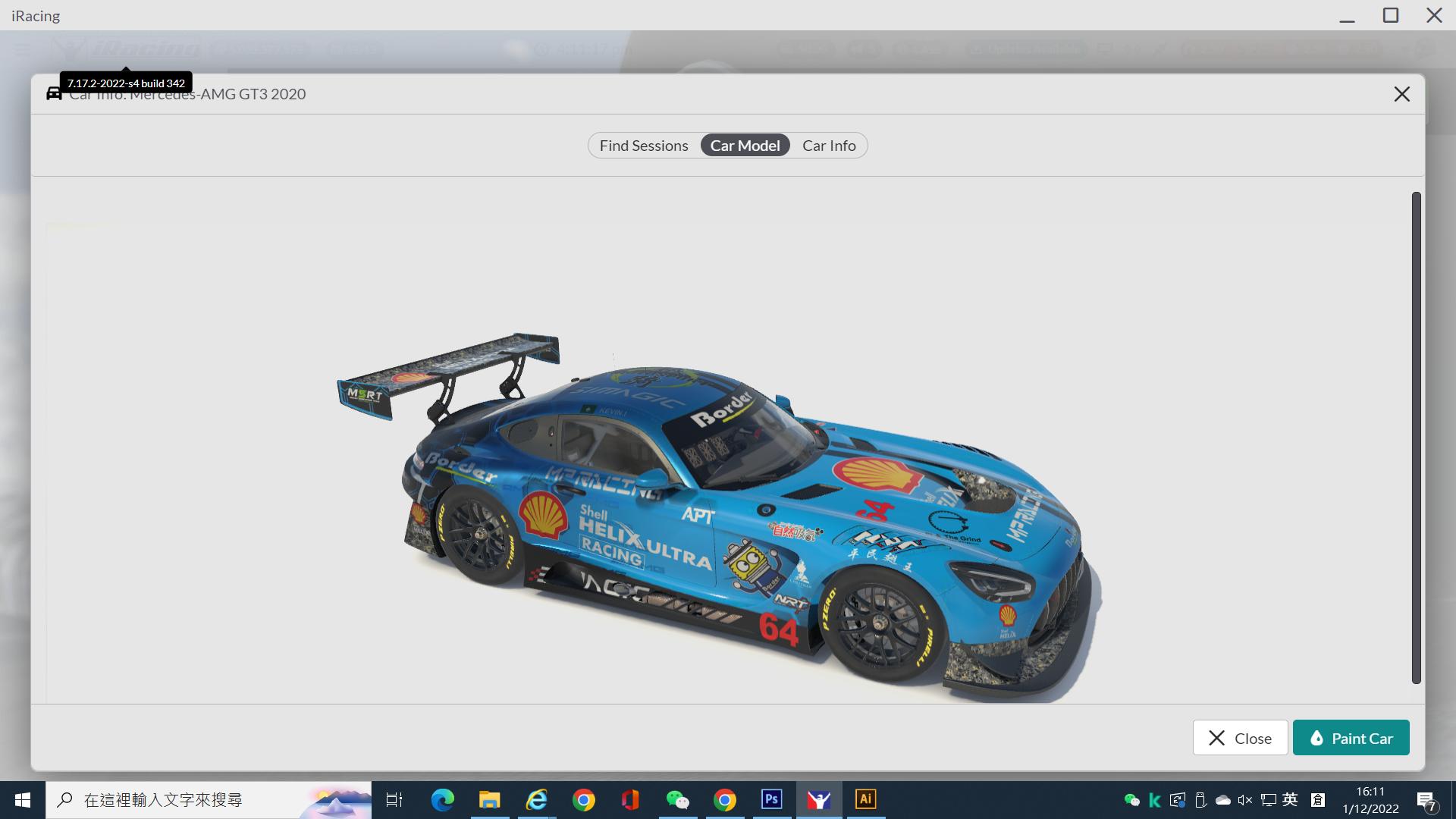Select the iRacing icon on the taskbar
The image size is (1456, 819).
[x=819, y=799]
